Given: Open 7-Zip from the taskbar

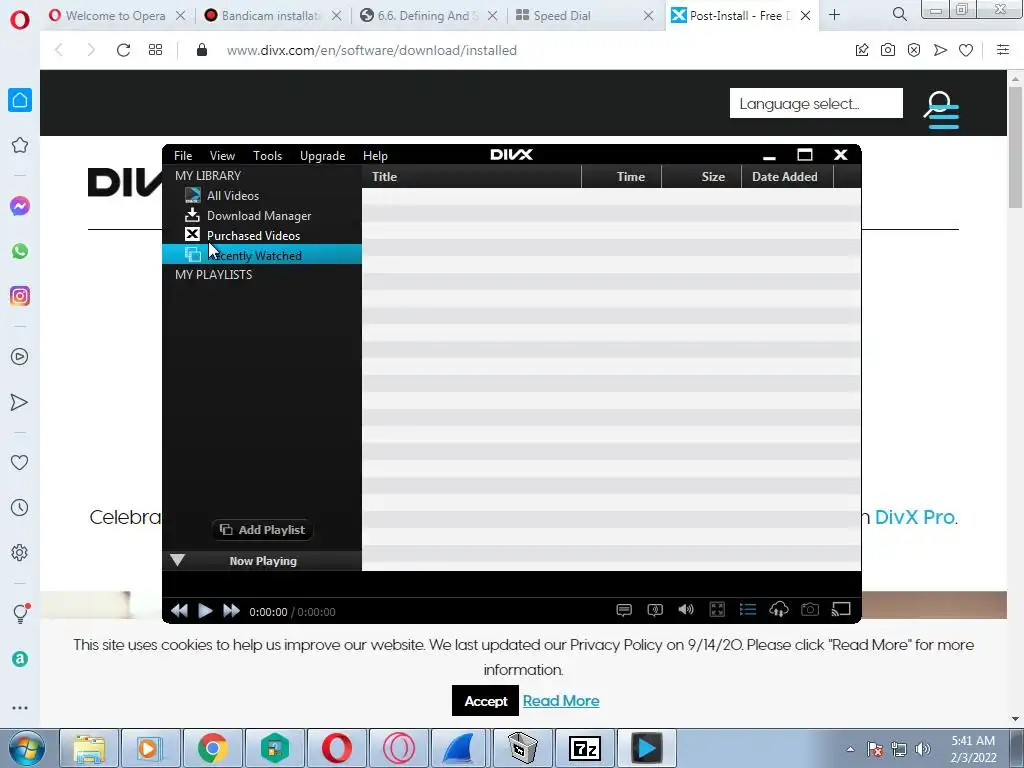Looking at the screenshot, I should tap(585, 748).
